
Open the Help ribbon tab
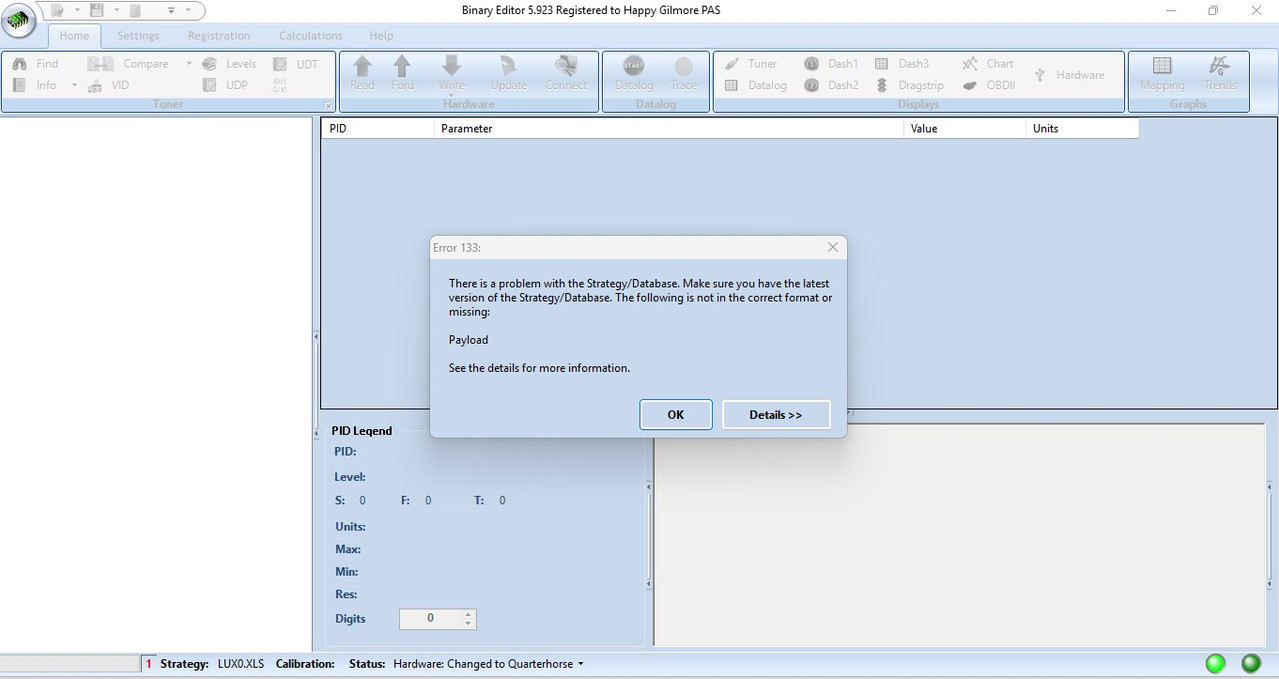pos(381,36)
